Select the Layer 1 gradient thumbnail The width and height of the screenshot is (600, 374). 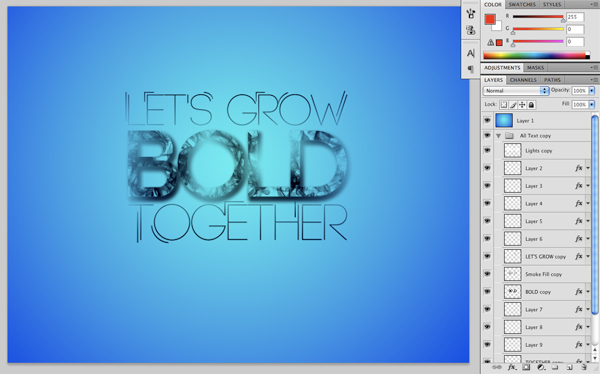tap(504, 120)
